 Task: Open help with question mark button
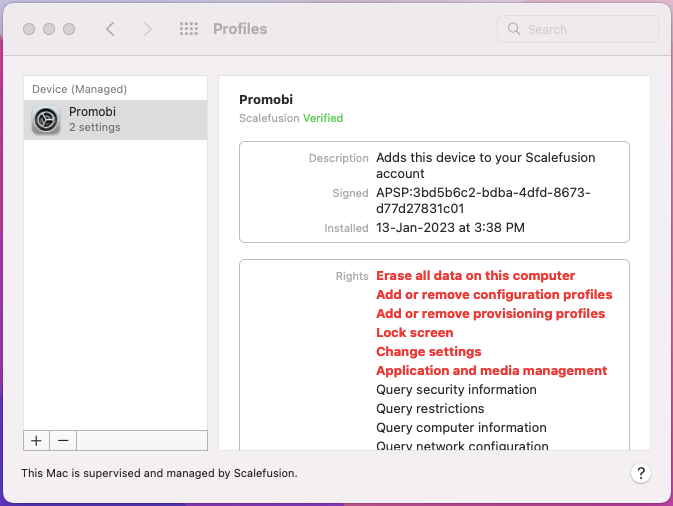pyautogui.click(x=641, y=473)
